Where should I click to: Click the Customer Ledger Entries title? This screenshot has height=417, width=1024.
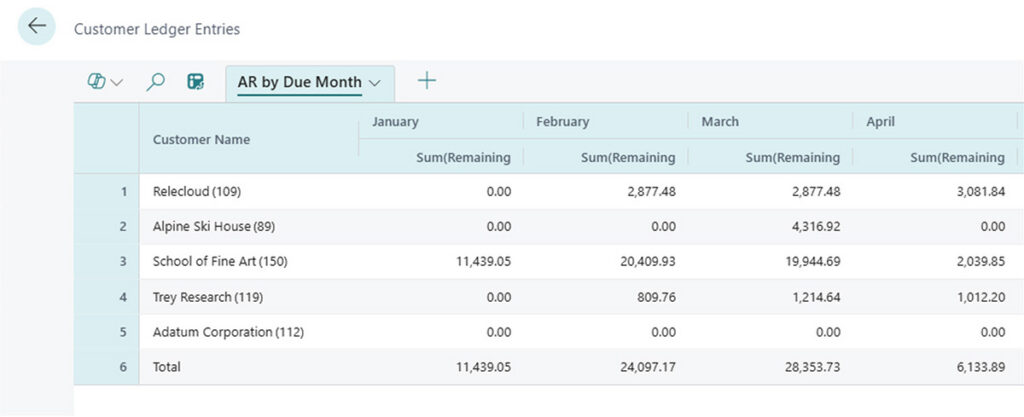click(x=157, y=29)
